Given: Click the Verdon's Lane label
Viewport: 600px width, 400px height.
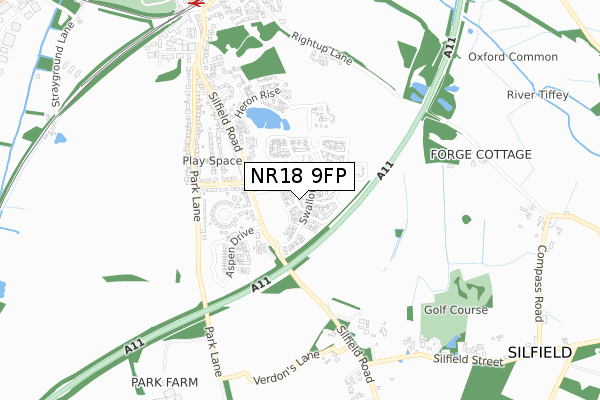Looking at the screenshot, I should coord(287,368).
